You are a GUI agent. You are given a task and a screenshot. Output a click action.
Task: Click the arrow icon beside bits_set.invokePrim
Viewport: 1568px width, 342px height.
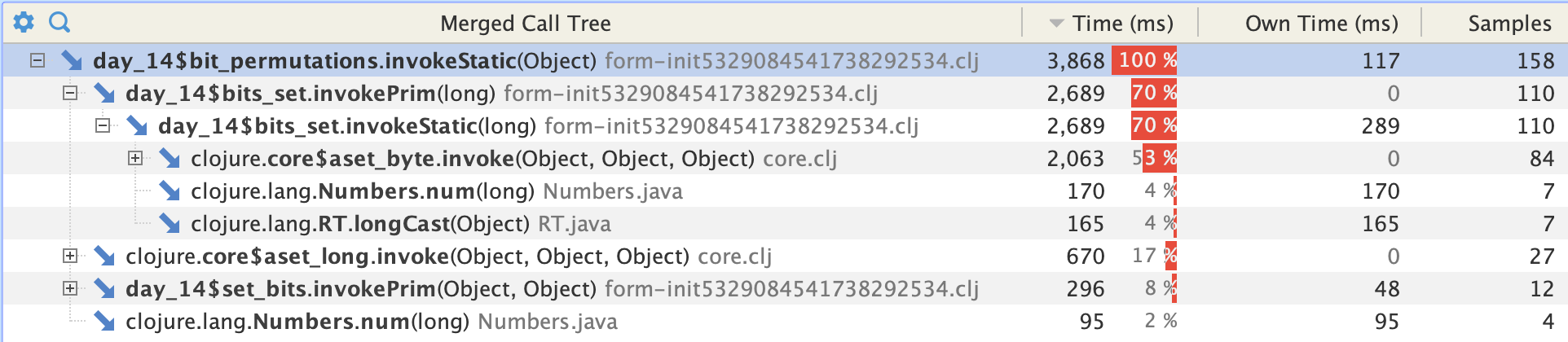[104, 93]
